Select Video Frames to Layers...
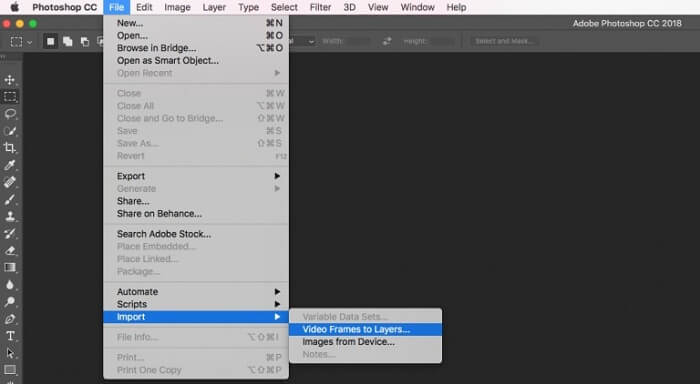Viewport: 700px width, 384px height. coord(366,330)
